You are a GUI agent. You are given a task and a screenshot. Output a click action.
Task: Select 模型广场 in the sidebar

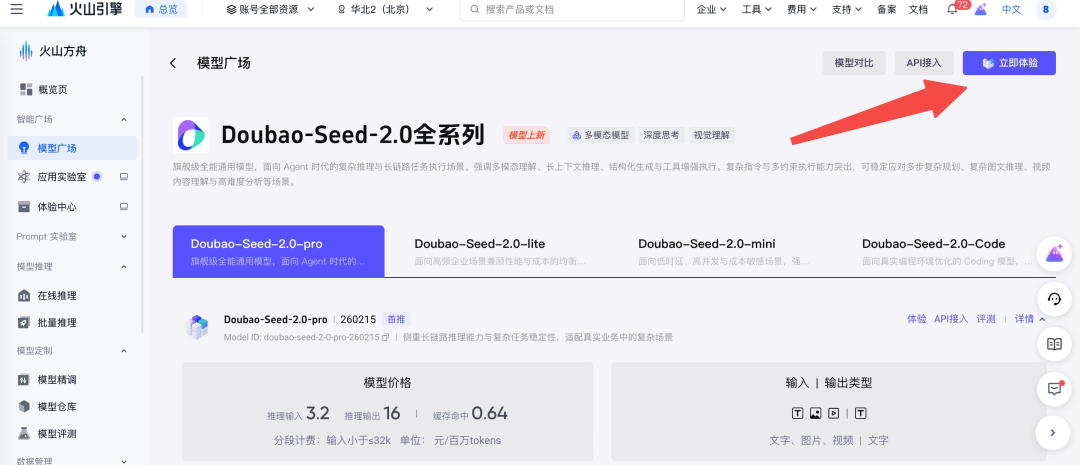(72, 148)
